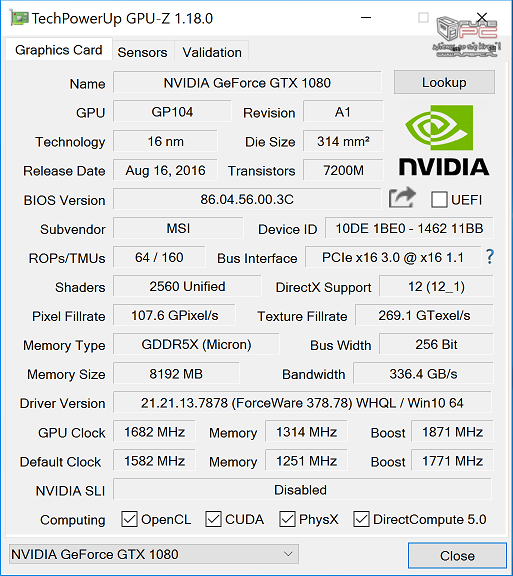Viewport: 513px width, 576px height.
Task: Open the GPU selection dropdown at bottom
Action: pos(154,554)
